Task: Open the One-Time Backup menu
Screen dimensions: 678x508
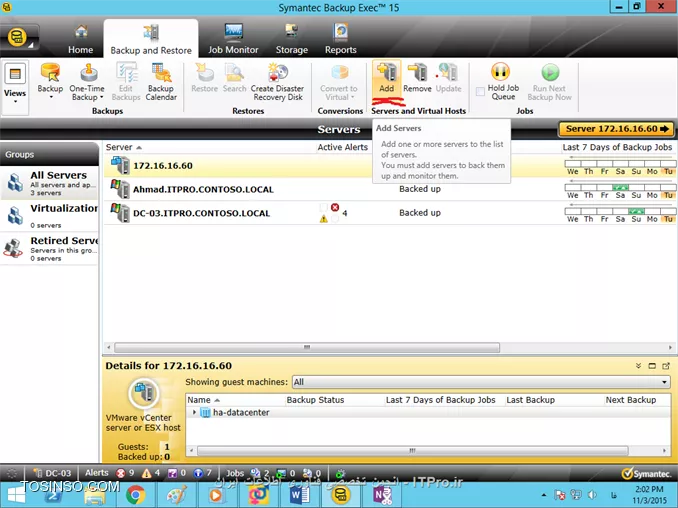Action: pyautogui.click(x=87, y=81)
